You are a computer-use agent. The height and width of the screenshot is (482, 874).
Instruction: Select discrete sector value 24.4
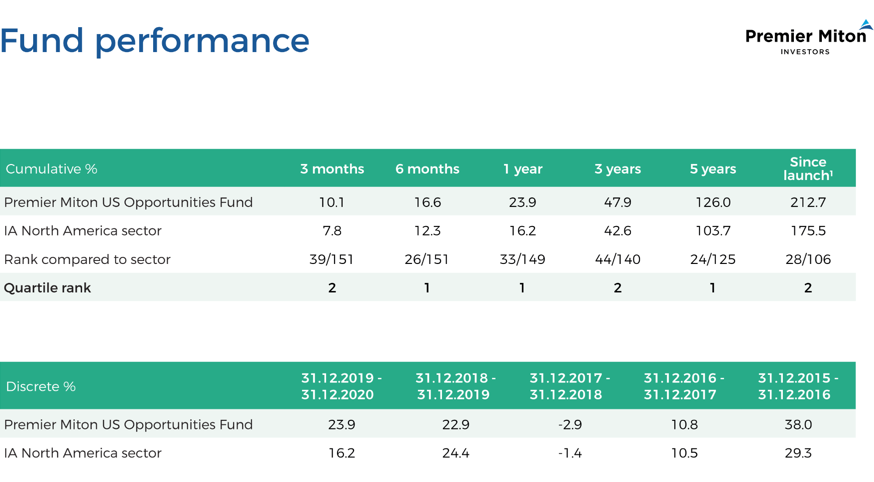[456, 453]
